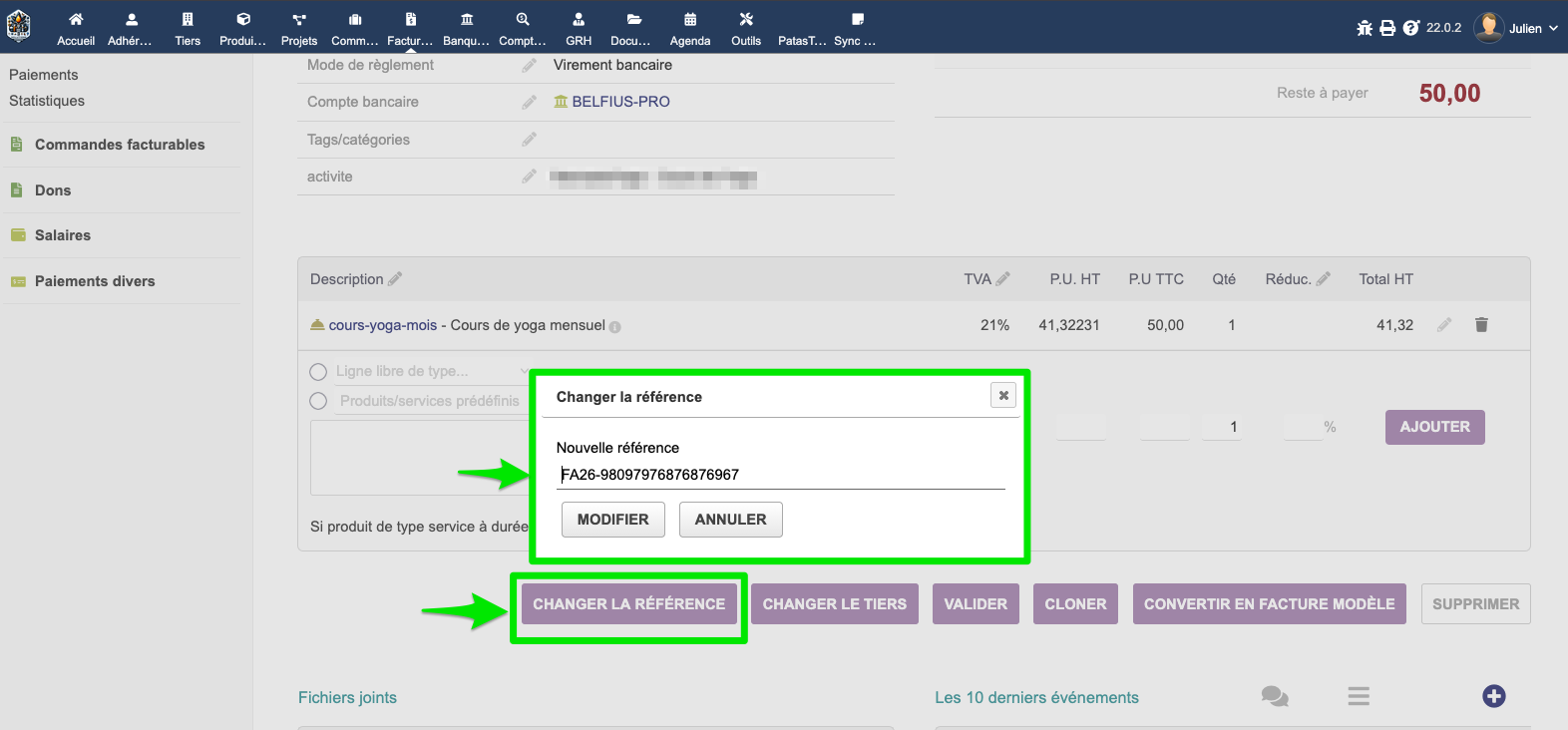Click the discount percent input field
The width and height of the screenshot is (1568, 730).
[x=1303, y=427]
